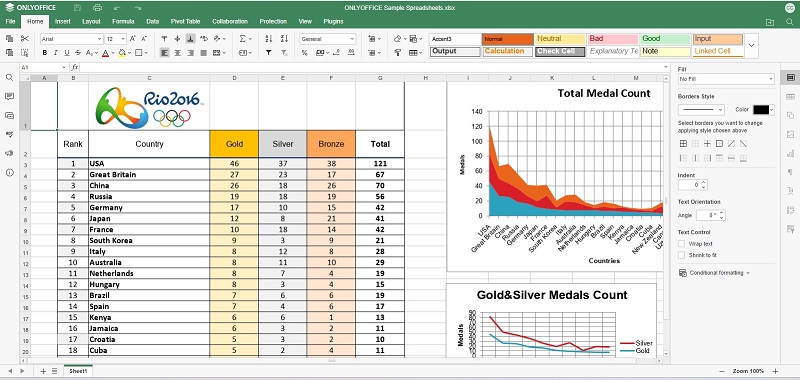The height and width of the screenshot is (380, 800).
Task: Open Table settings in right sidebar
Action: click(x=790, y=97)
